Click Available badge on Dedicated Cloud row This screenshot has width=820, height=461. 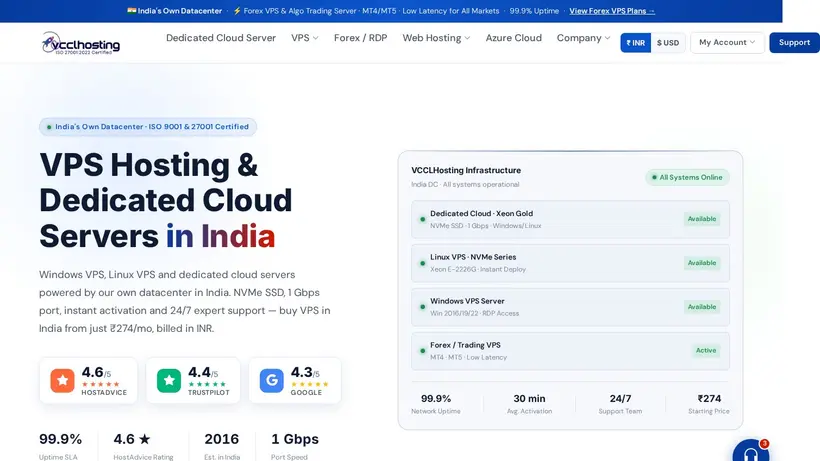[x=702, y=219]
